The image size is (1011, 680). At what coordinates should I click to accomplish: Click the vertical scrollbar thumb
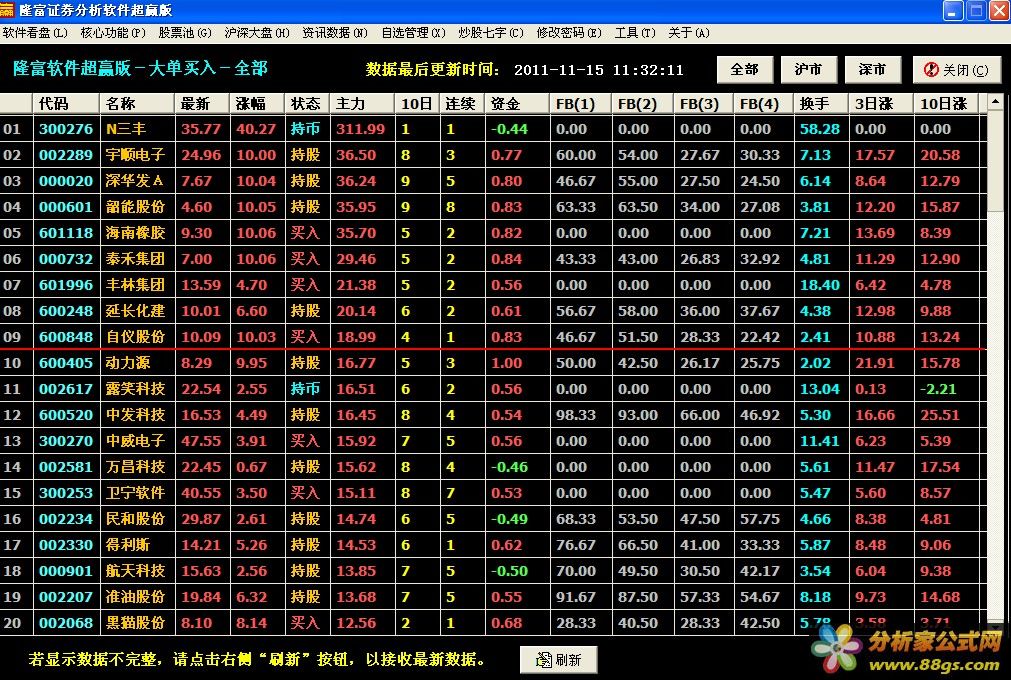pyautogui.click(x=996, y=159)
